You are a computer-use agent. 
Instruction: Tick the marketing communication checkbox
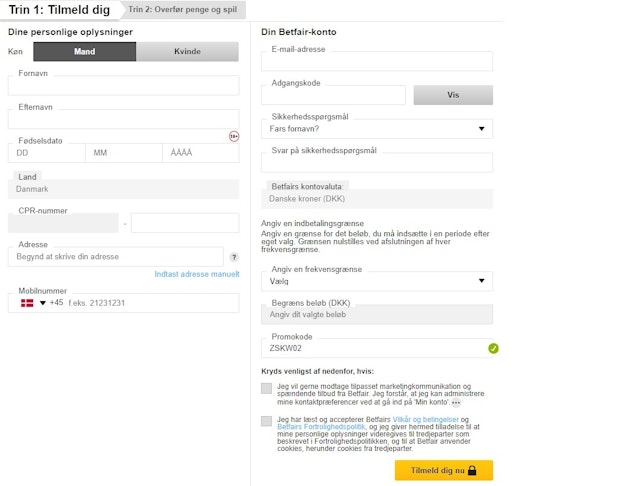[x=266, y=389]
